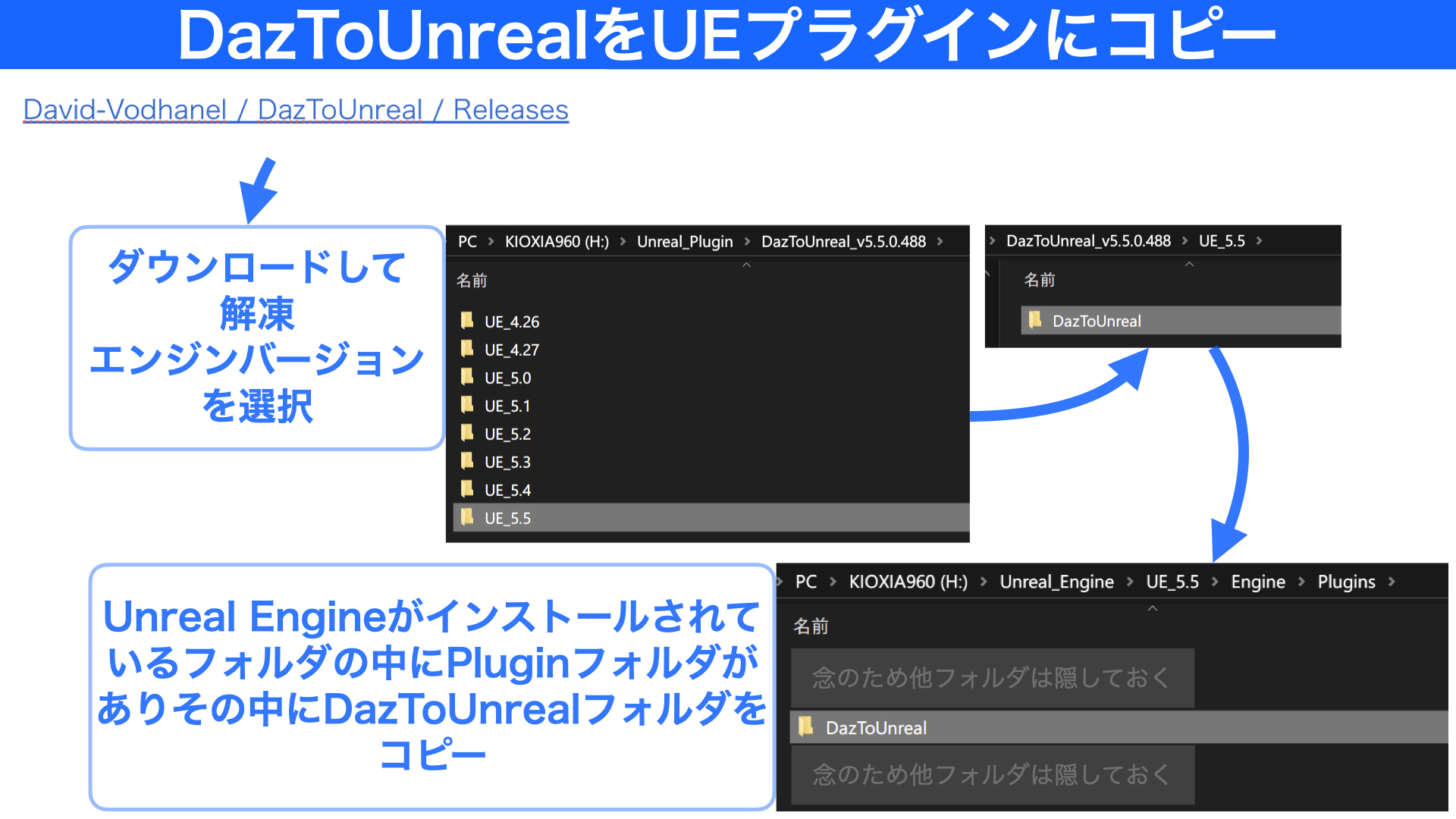The image size is (1456, 819).
Task: Click DazToUnreal_v5.5.0.488 breadcrumb in first window
Action: tap(843, 241)
